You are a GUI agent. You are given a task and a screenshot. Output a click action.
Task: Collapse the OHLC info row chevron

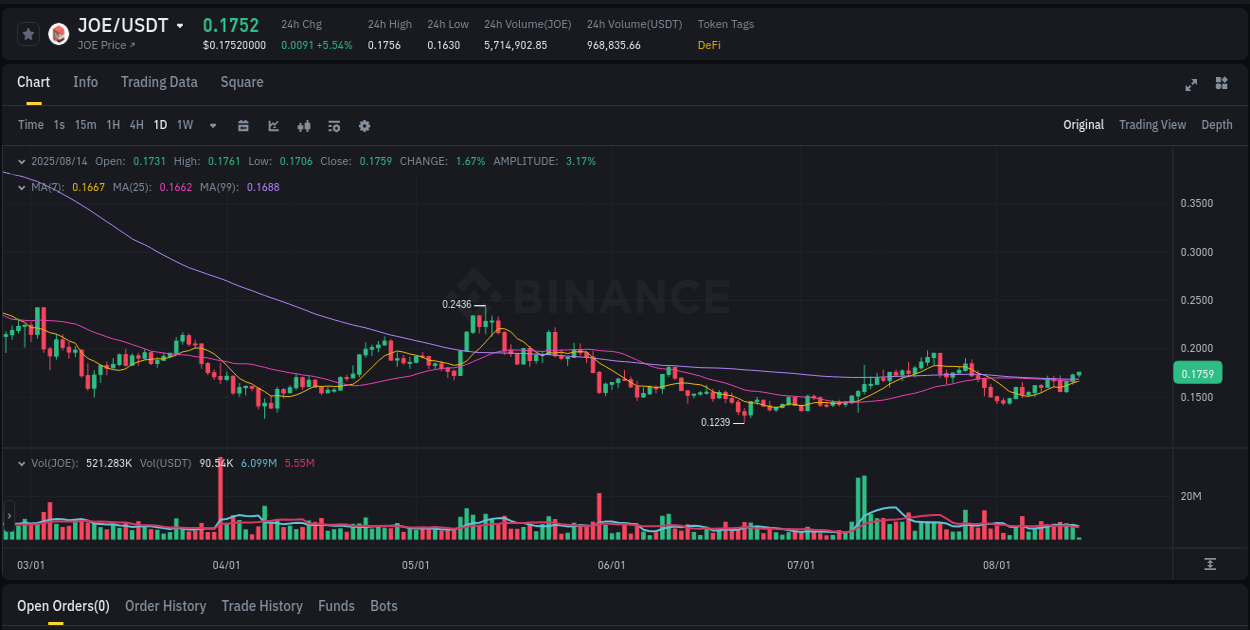[x=21, y=161]
